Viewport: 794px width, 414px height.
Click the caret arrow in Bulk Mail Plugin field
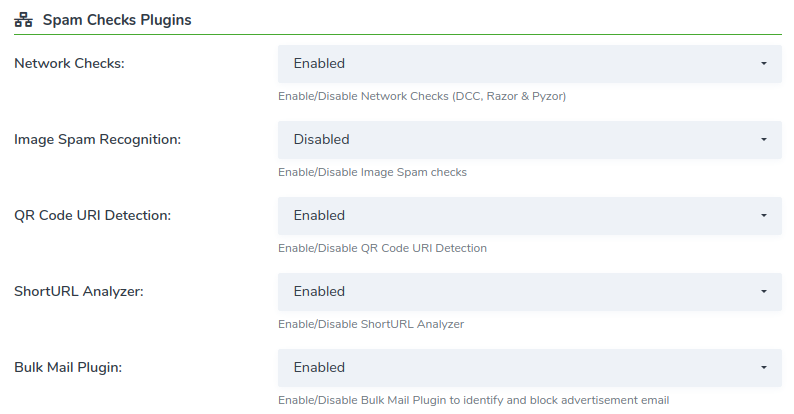click(x=764, y=367)
